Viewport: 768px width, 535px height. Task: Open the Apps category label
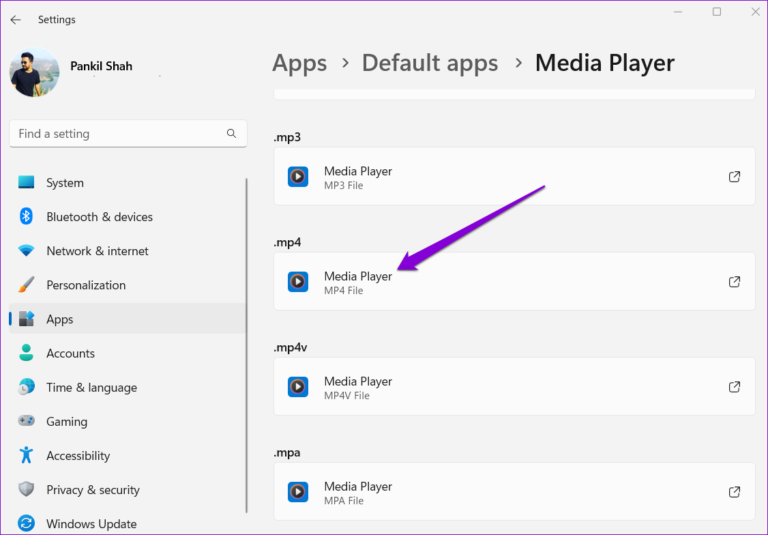[59, 319]
